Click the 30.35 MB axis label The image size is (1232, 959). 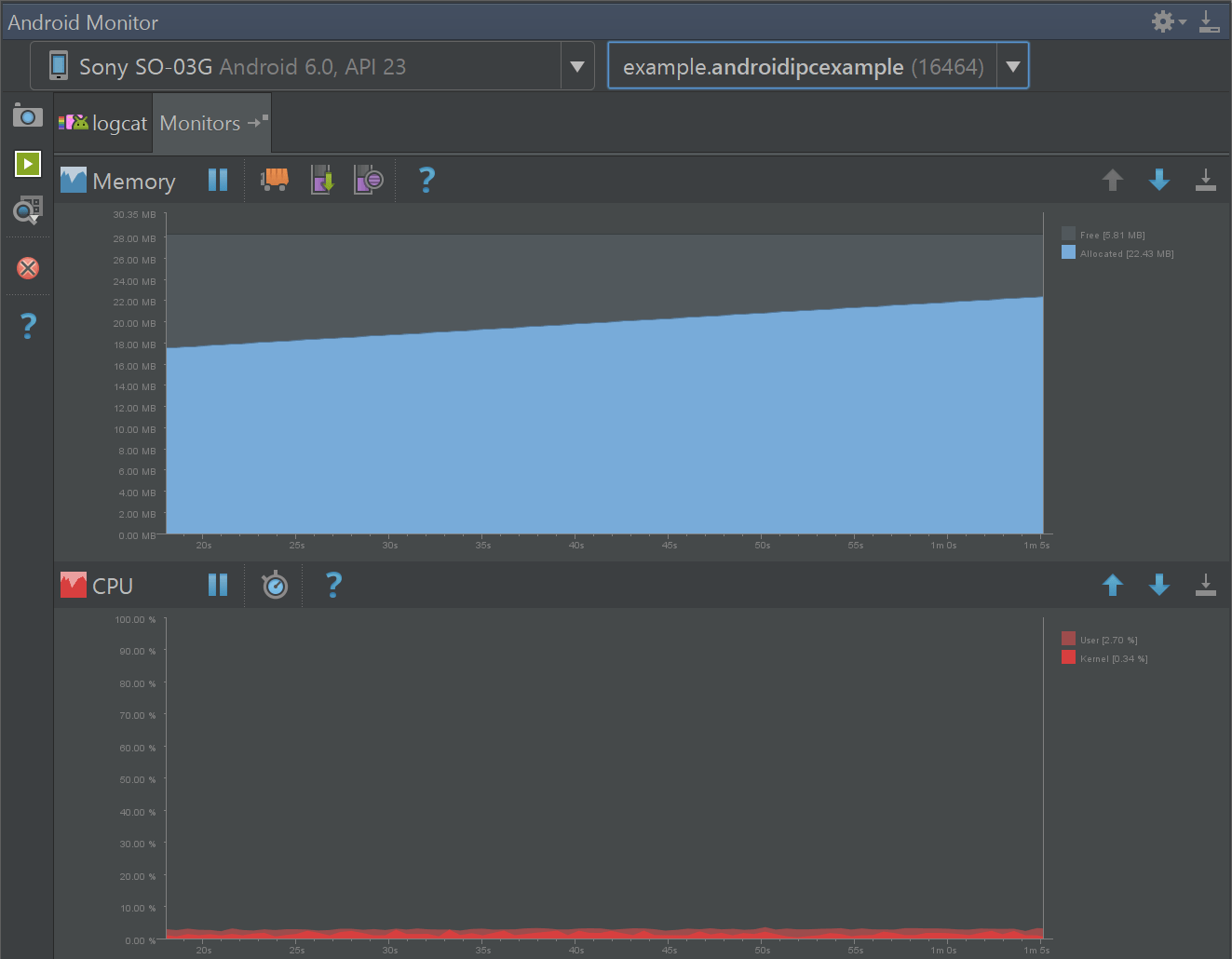point(135,214)
